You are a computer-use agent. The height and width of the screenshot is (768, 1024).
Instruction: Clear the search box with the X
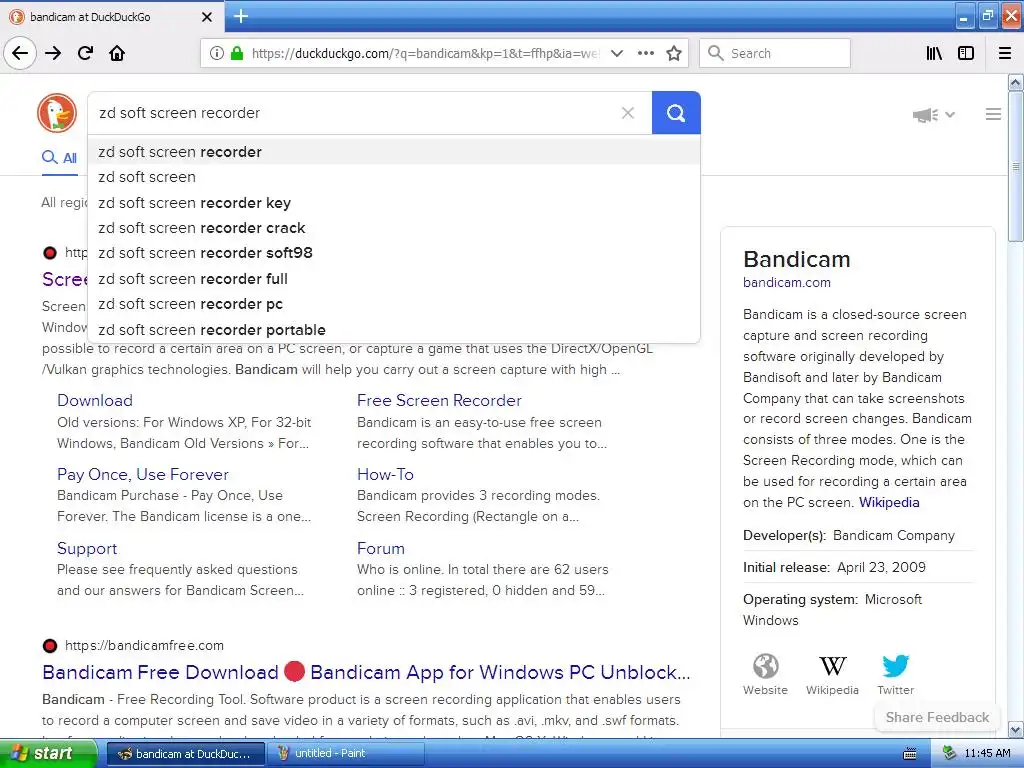pos(628,113)
